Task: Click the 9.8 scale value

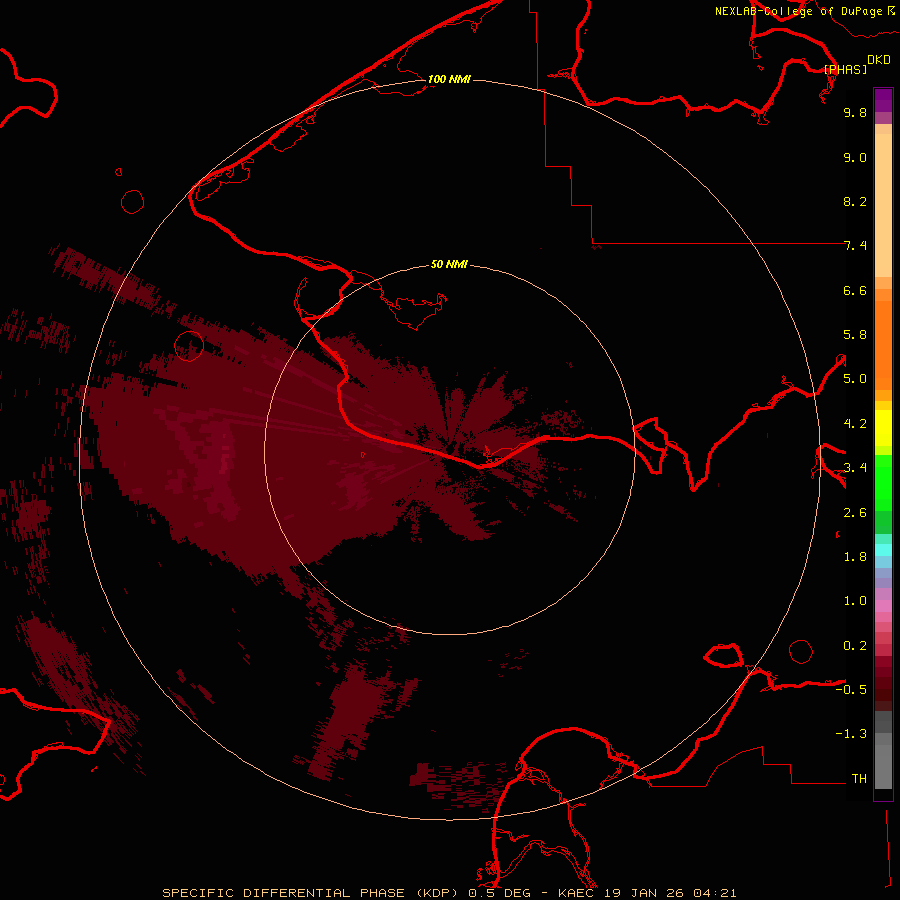Action: (855, 112)
